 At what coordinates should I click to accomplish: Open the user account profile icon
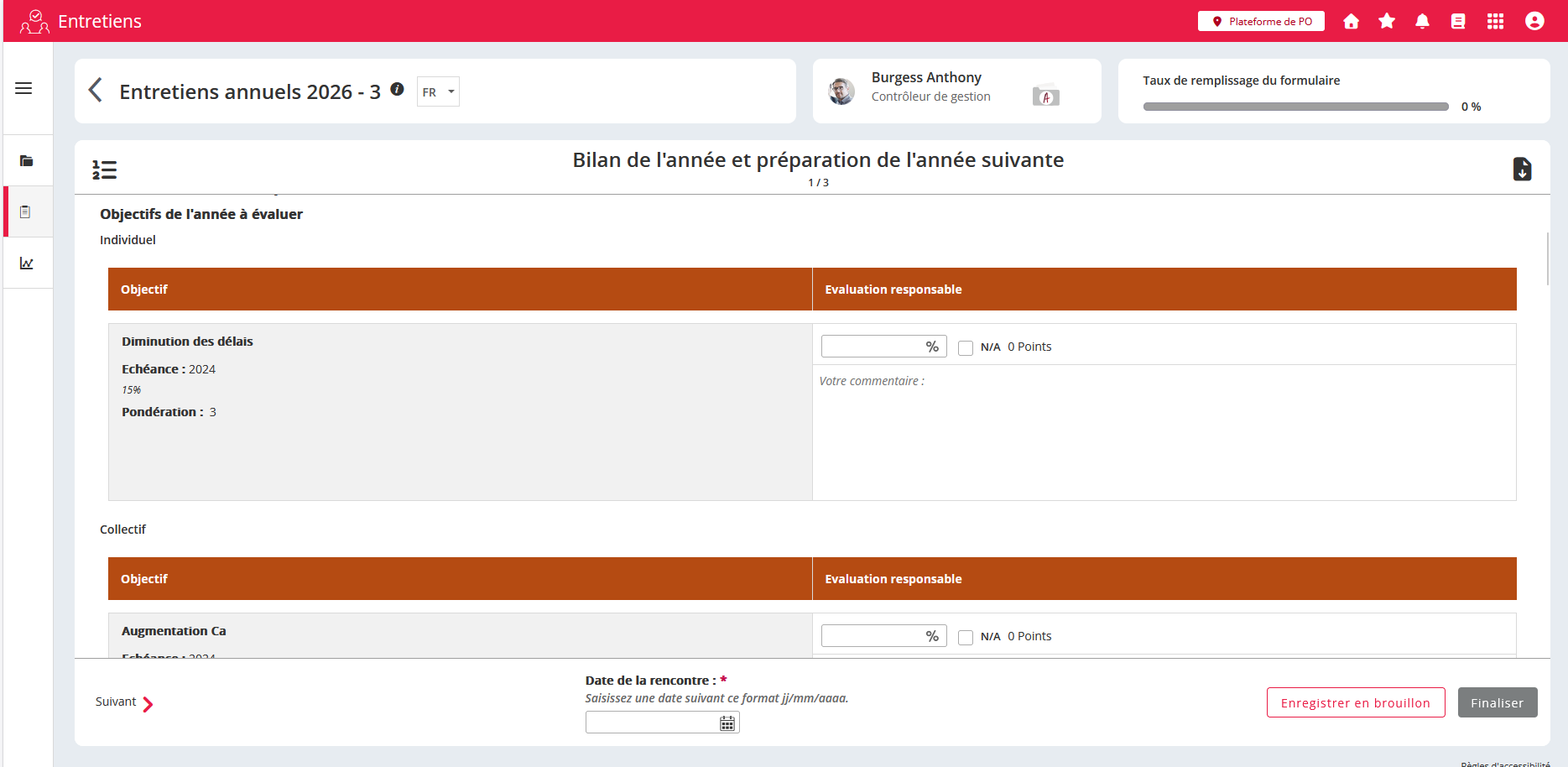[x=1534, y=22]
